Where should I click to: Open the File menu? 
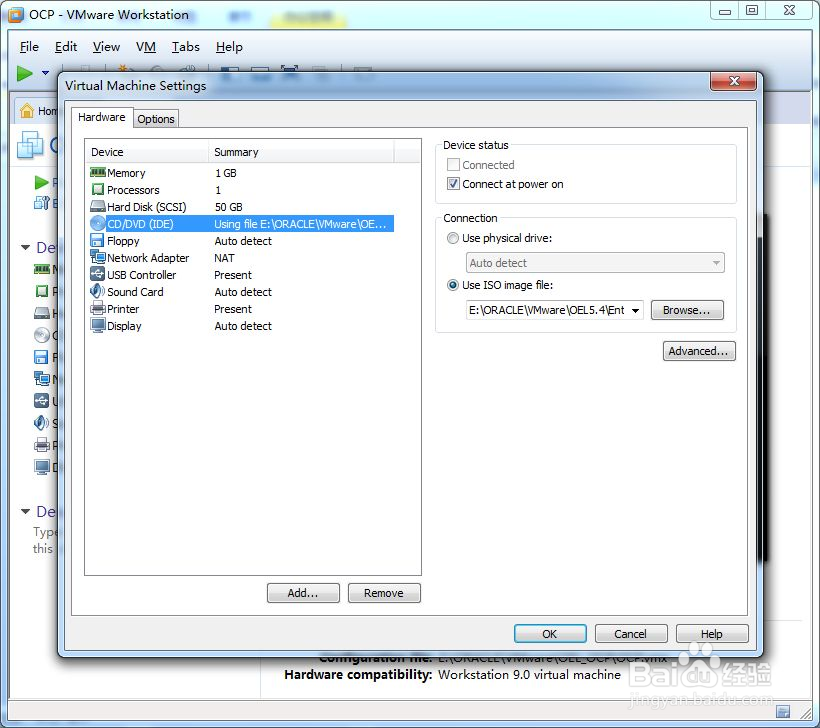tap(29, 47)
